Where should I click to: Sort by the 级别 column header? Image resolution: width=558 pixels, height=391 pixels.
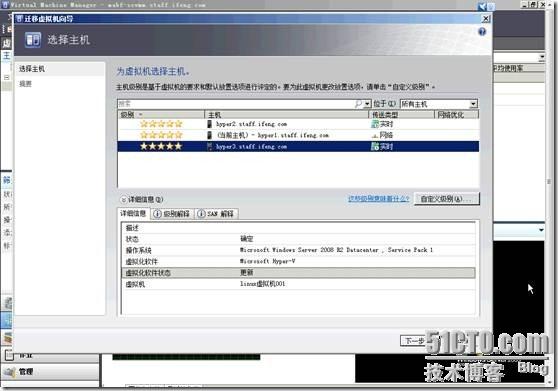point(161,115)
